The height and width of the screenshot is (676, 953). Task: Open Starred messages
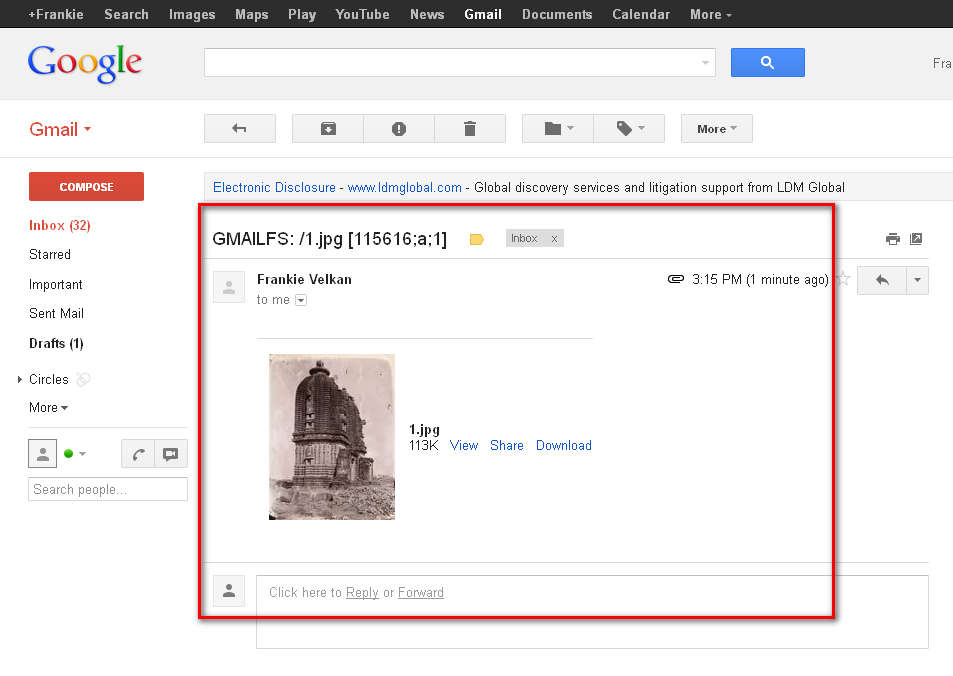50,255
